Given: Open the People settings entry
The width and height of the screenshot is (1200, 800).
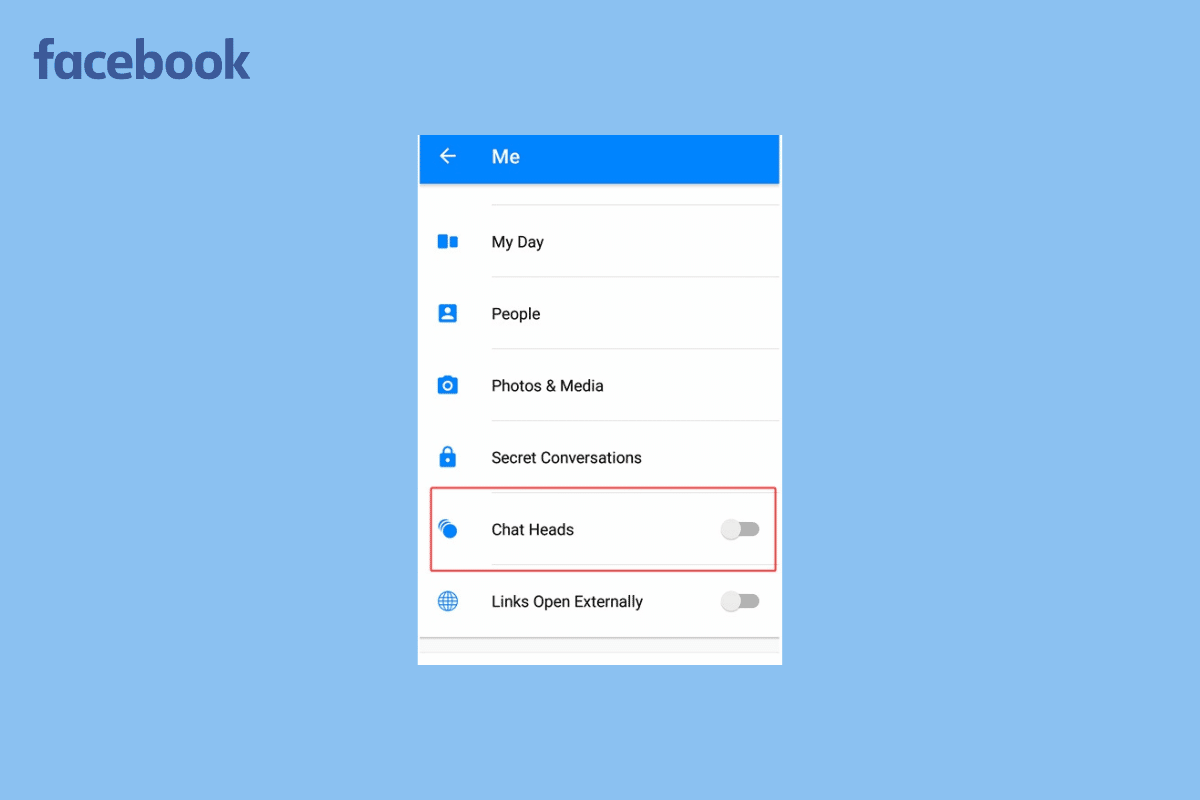Looking at the screenshot, I should click(x=599, y=313).
